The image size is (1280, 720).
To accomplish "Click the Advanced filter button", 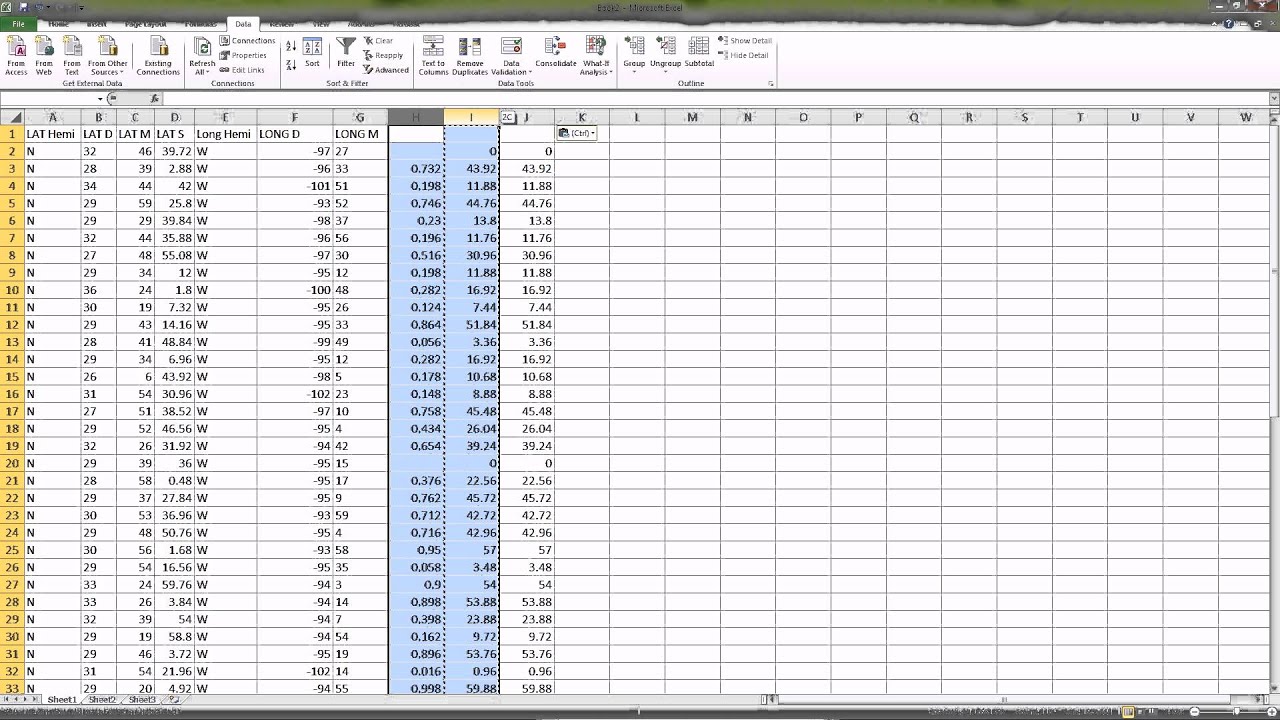I will pyautogui.click(x=385, y=70).
